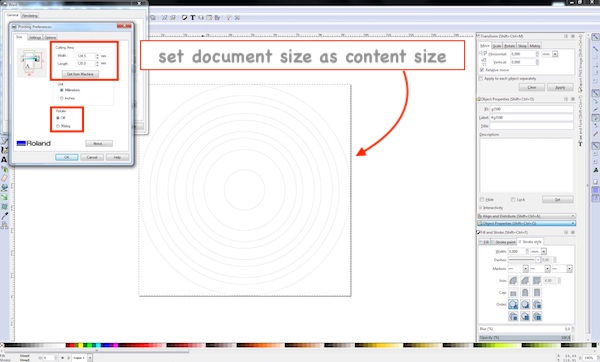Image resolution: width=600 pixels, height=362 pixels.
Task: Open the Dashes pattern dropdown
Action: 538,260
